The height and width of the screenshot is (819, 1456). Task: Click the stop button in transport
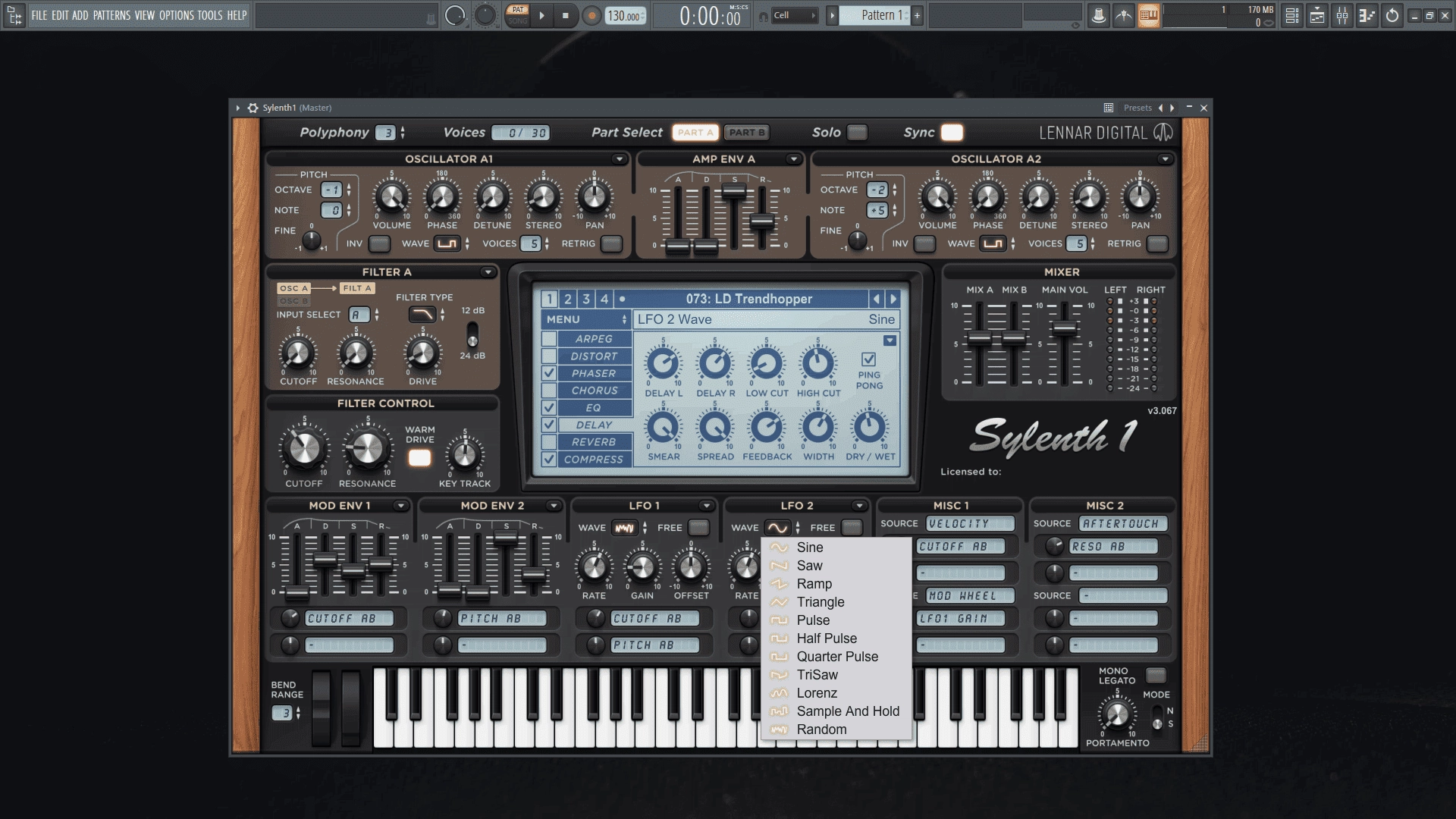[566, 15]
